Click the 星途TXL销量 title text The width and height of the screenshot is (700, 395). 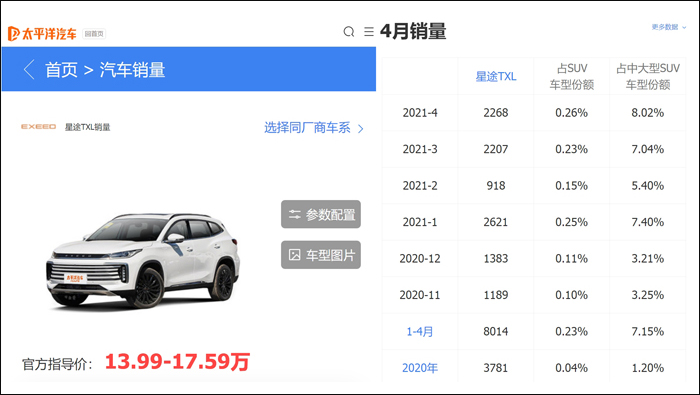(x=88, y=127)
